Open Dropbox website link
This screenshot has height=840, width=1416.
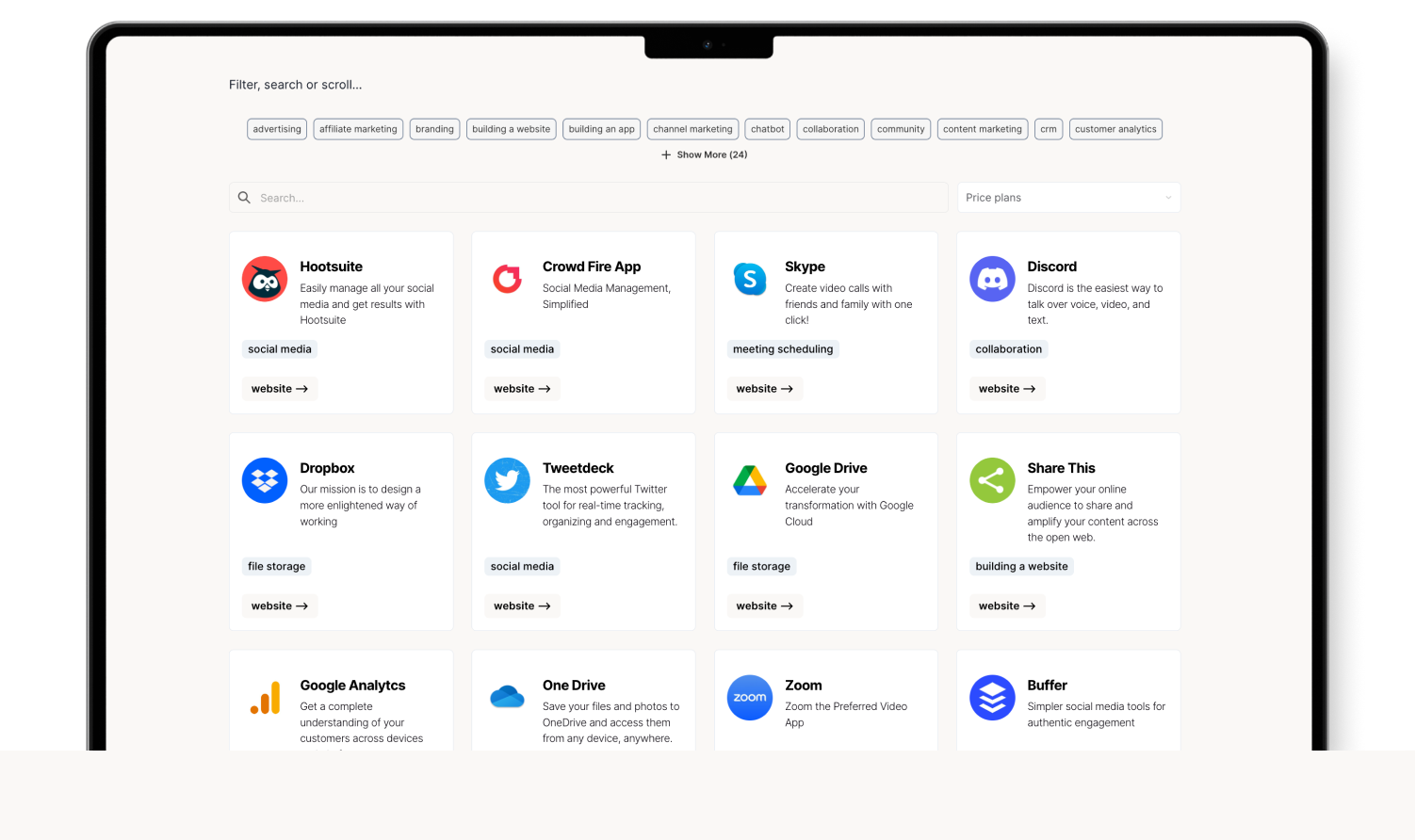click(x=280, y=606)
